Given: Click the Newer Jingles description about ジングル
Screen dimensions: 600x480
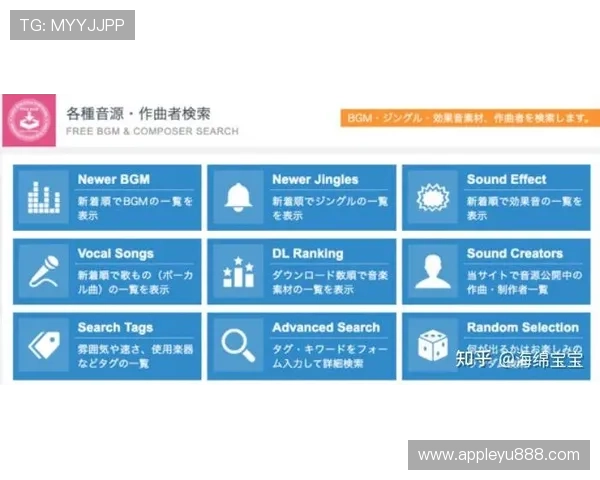Looking at the screenshot, I should point(330,208).
